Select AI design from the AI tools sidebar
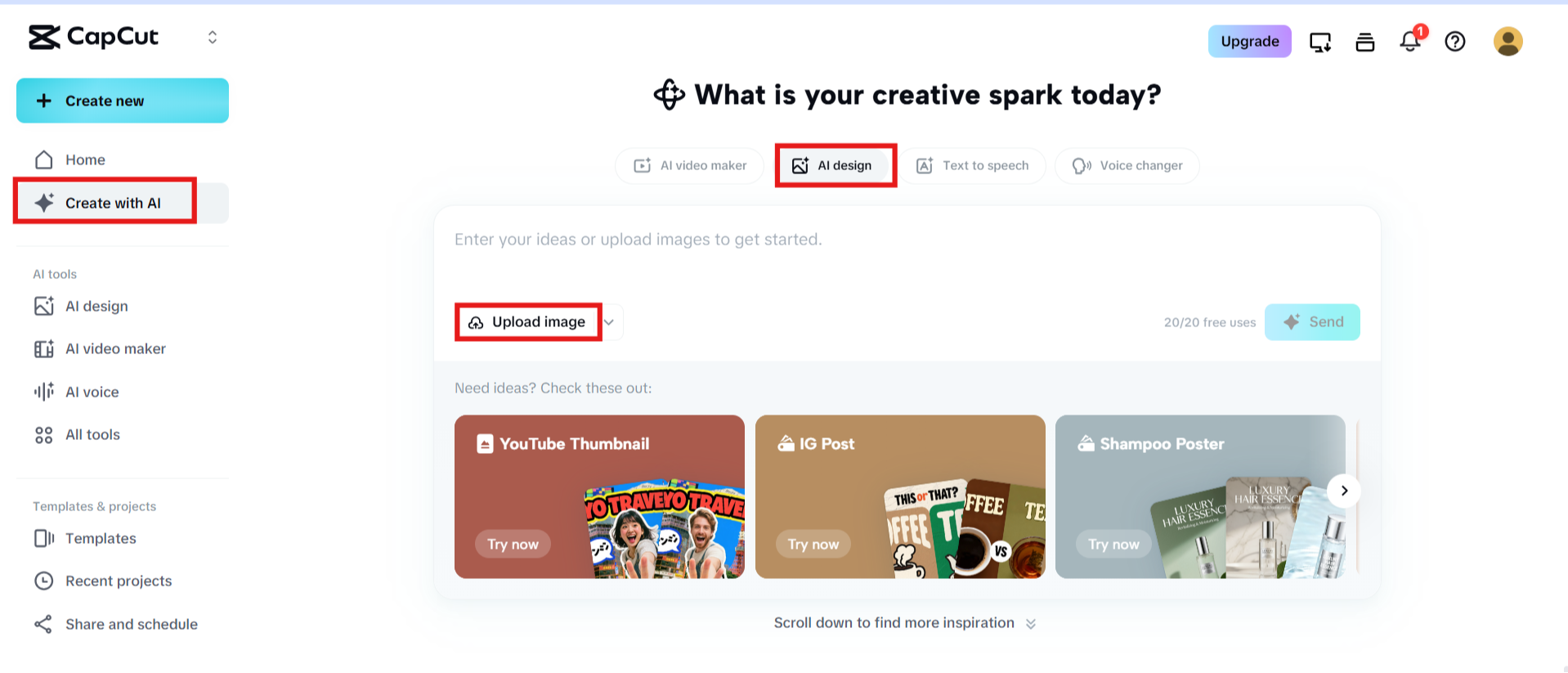The height and width of the screenshot is (673, 1568). pyautogui.click(x=96, y=306)
